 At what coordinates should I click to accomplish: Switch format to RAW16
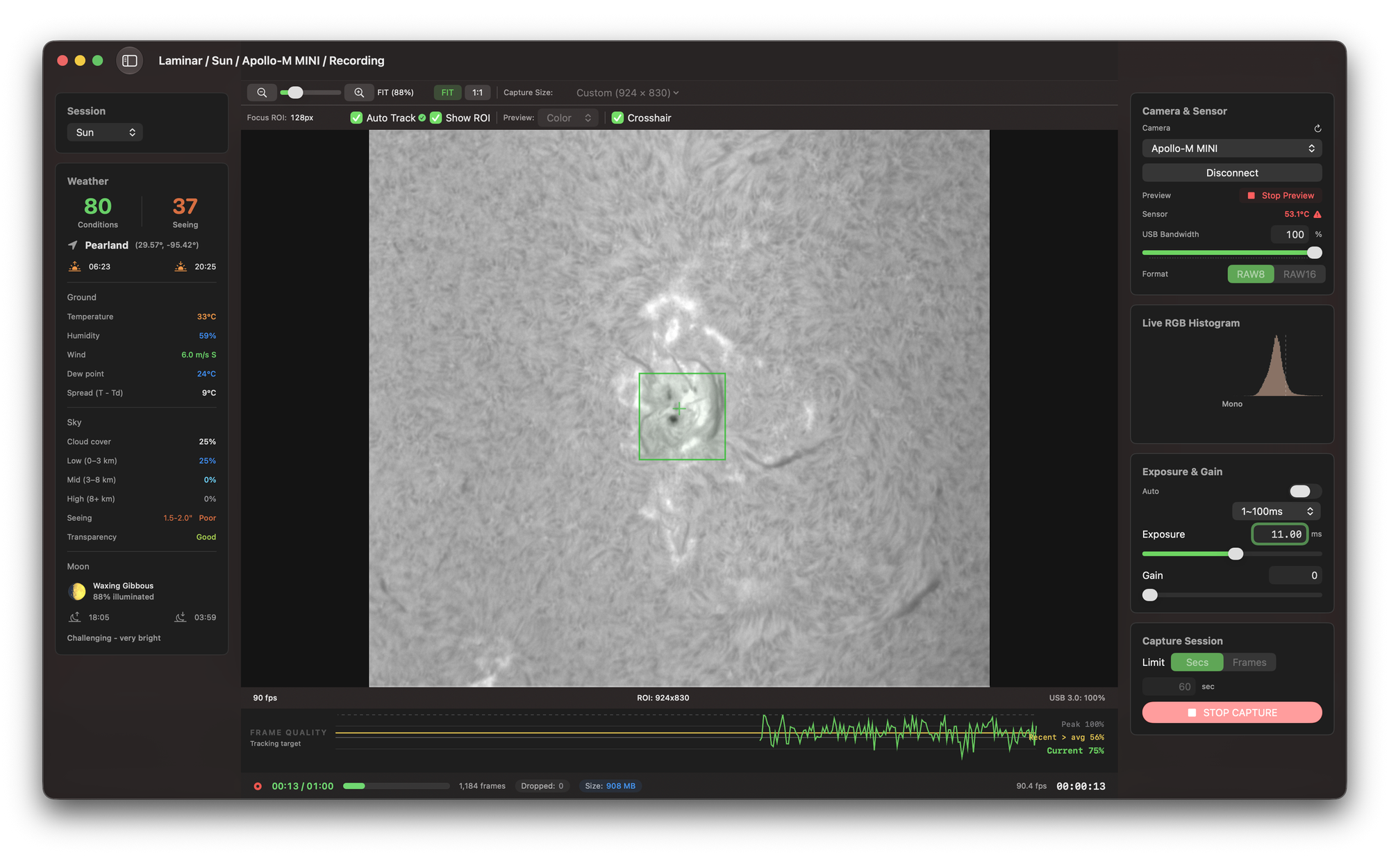coord(1299,274)
